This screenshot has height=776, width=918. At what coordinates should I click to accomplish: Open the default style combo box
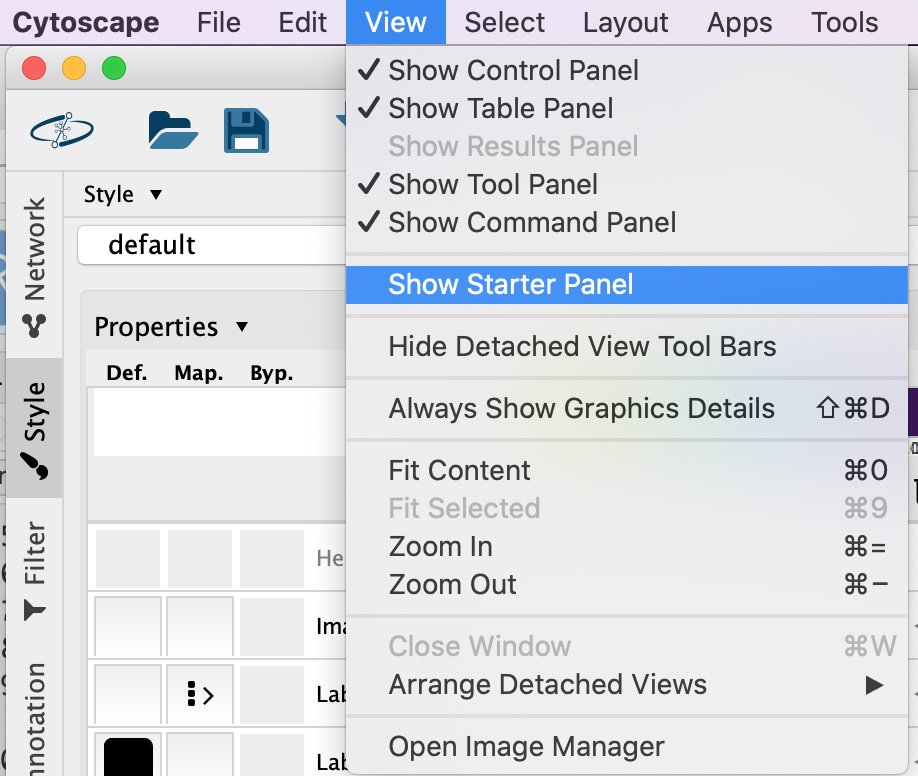pos(211,245)
